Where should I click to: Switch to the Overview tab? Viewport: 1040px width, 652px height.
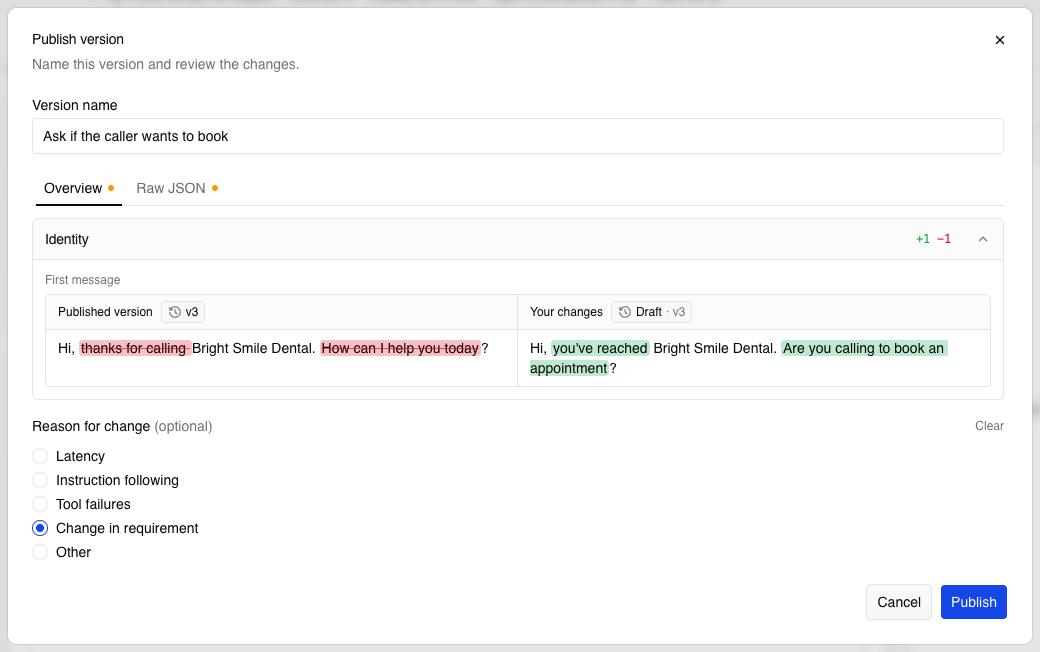(78, 188)
